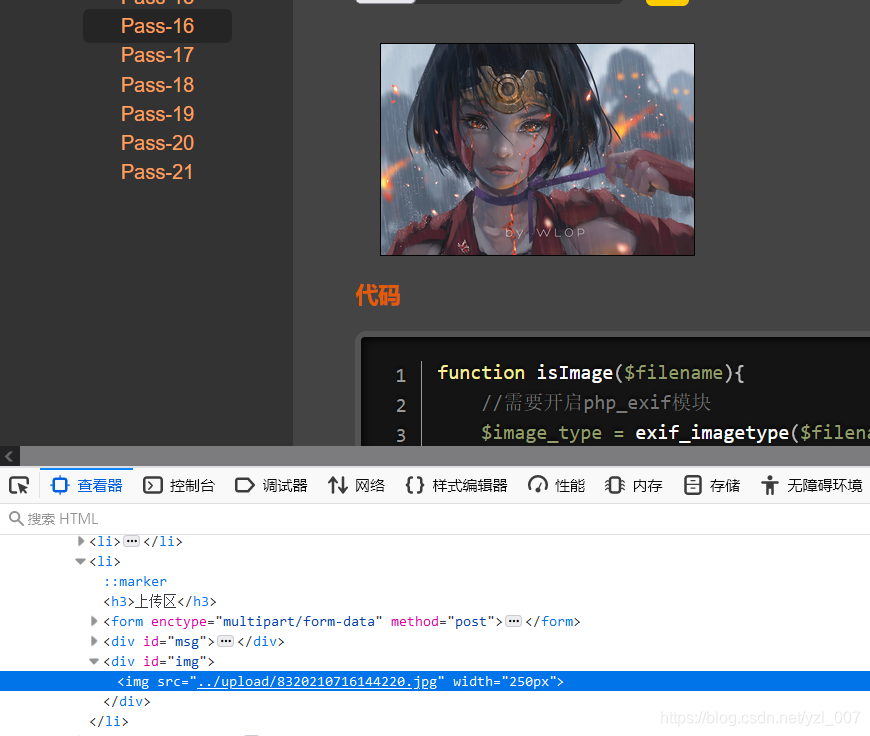This screenshot has height=736, width=870.
Task: Click the exif_imagetype code line
Action: pos(675,432)
